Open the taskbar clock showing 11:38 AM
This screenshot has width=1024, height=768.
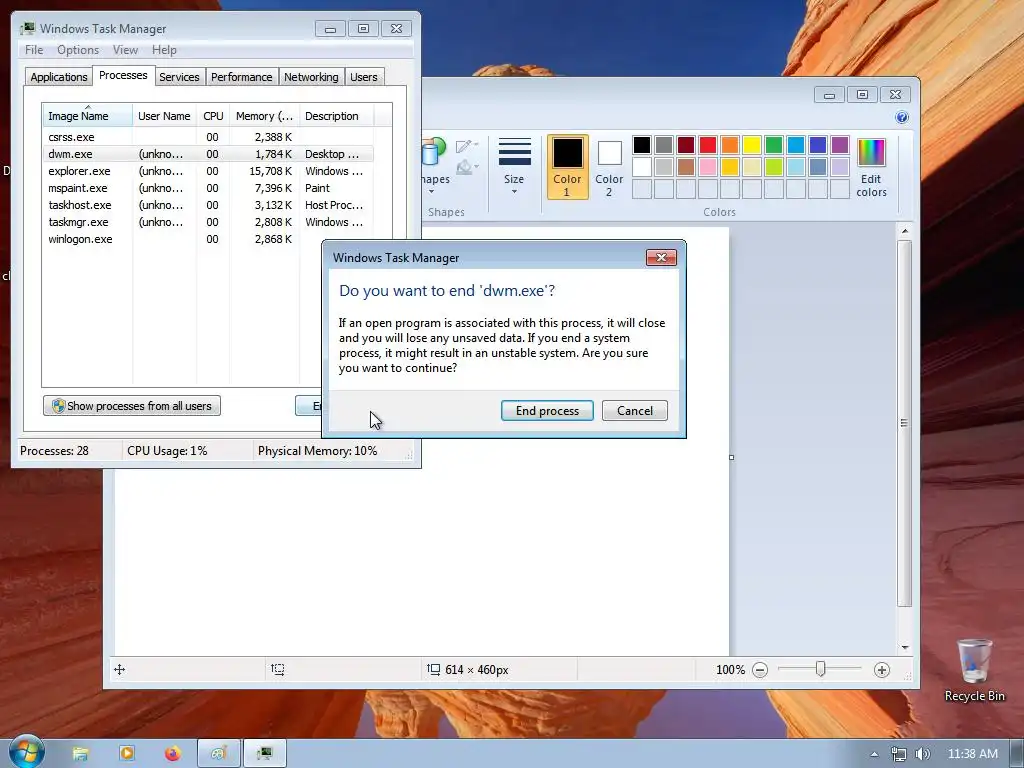(972, 754)
